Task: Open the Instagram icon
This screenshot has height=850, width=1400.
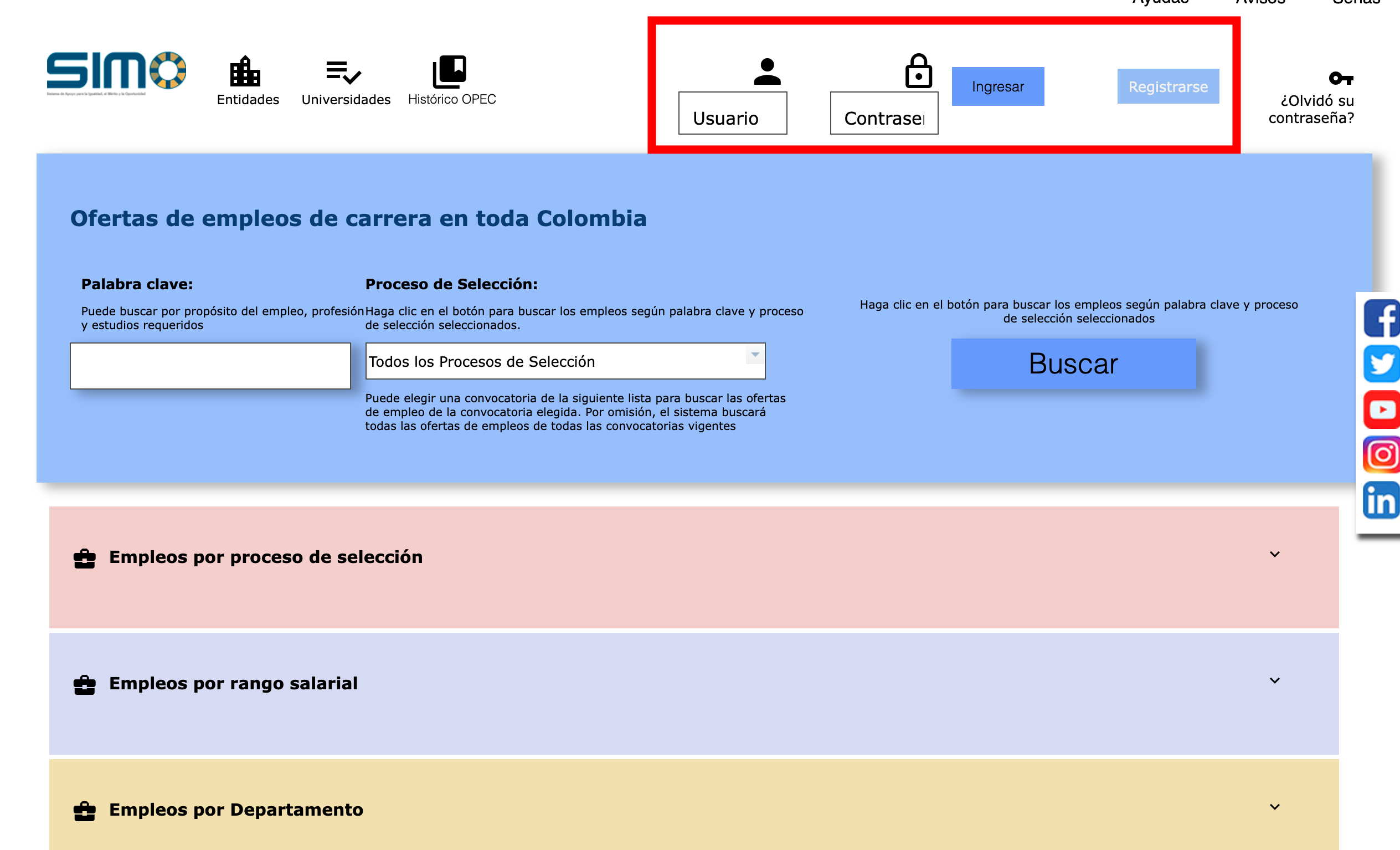Action: coord(1381,454)
